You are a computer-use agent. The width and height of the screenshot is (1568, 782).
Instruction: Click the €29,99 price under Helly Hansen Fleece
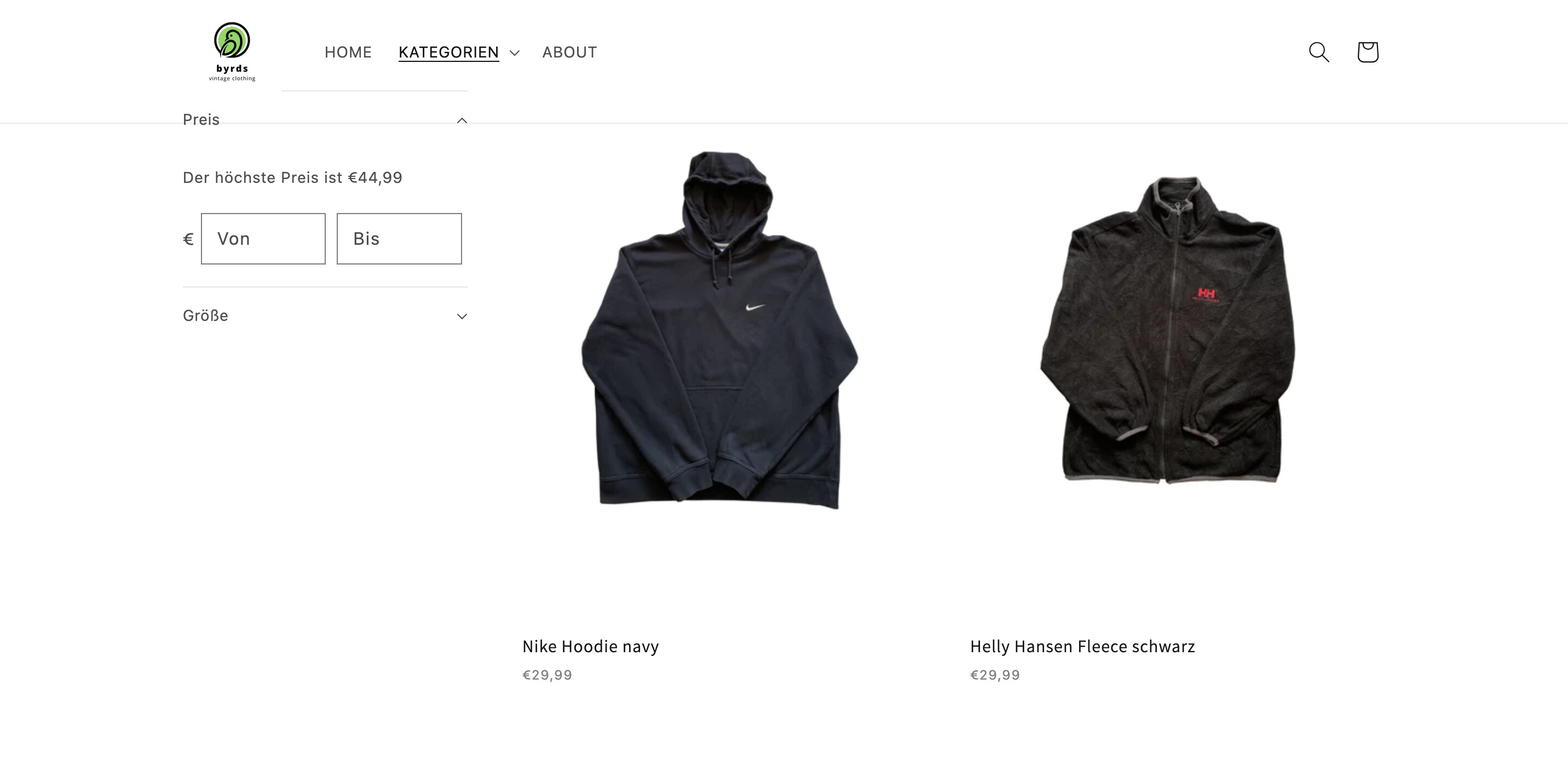click(995, 675)
